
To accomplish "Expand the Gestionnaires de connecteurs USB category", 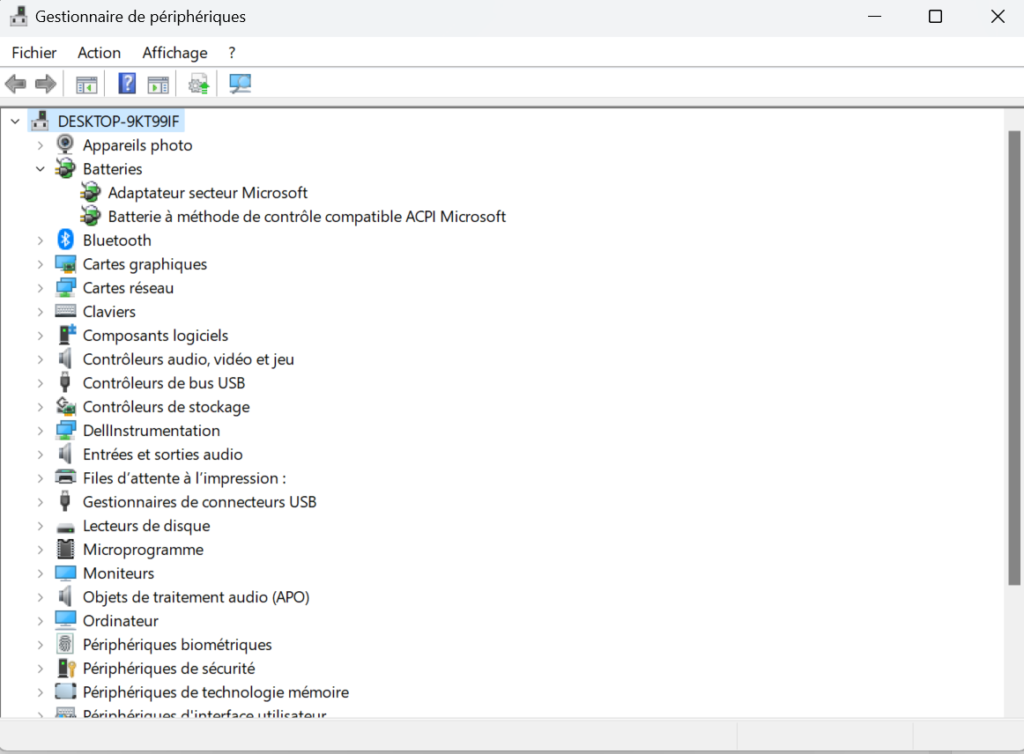I will click(x=40, y=502).
